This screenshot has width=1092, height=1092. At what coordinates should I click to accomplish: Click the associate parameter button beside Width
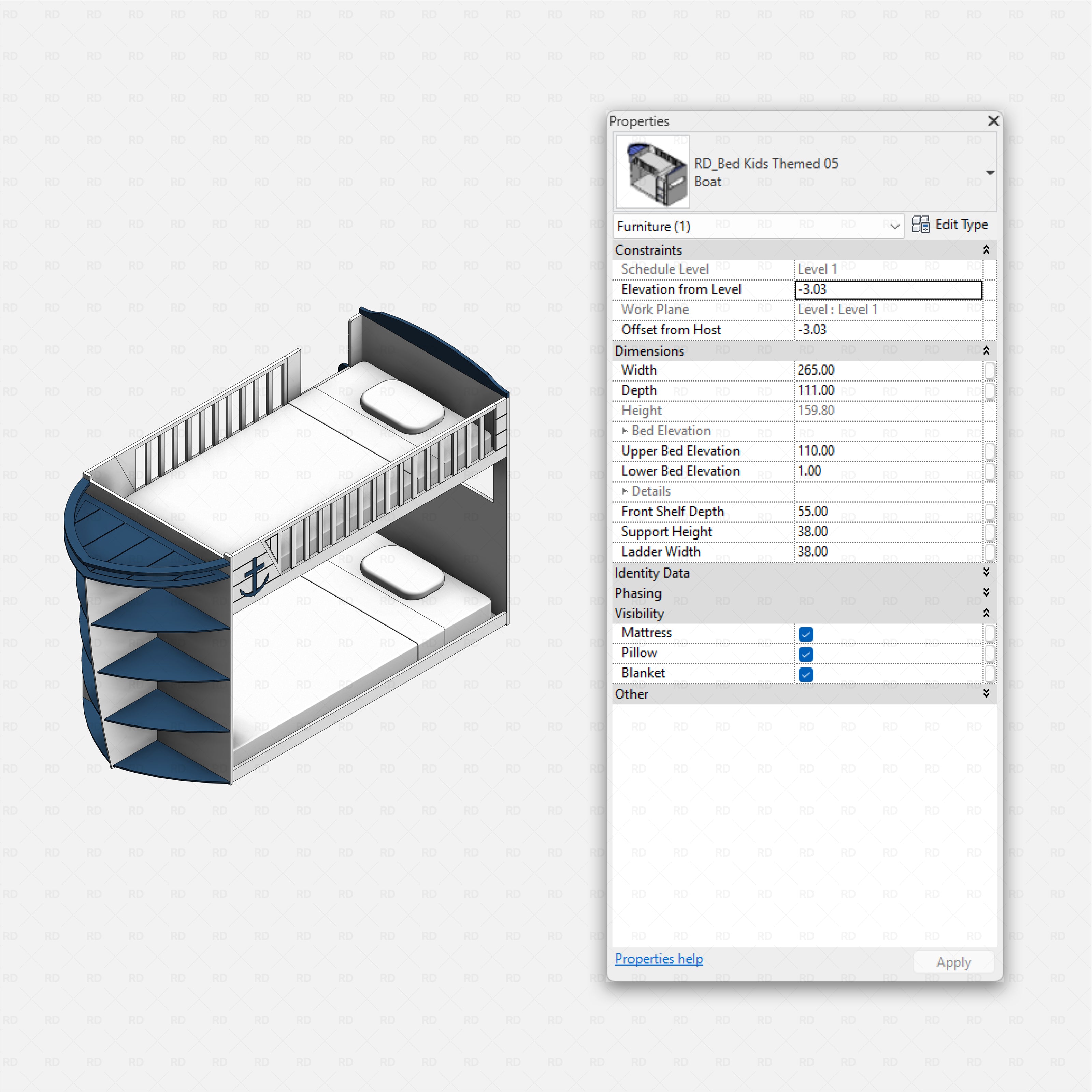(990, 370)
